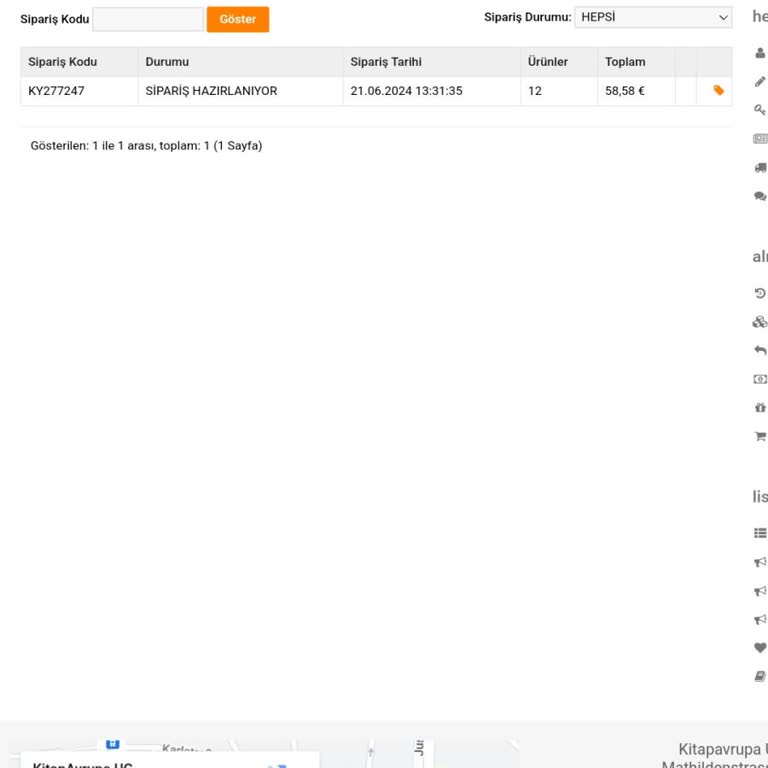
Task: Open the Sipariş Durumu HEPSİ dropdown
Action: point(653,18)
